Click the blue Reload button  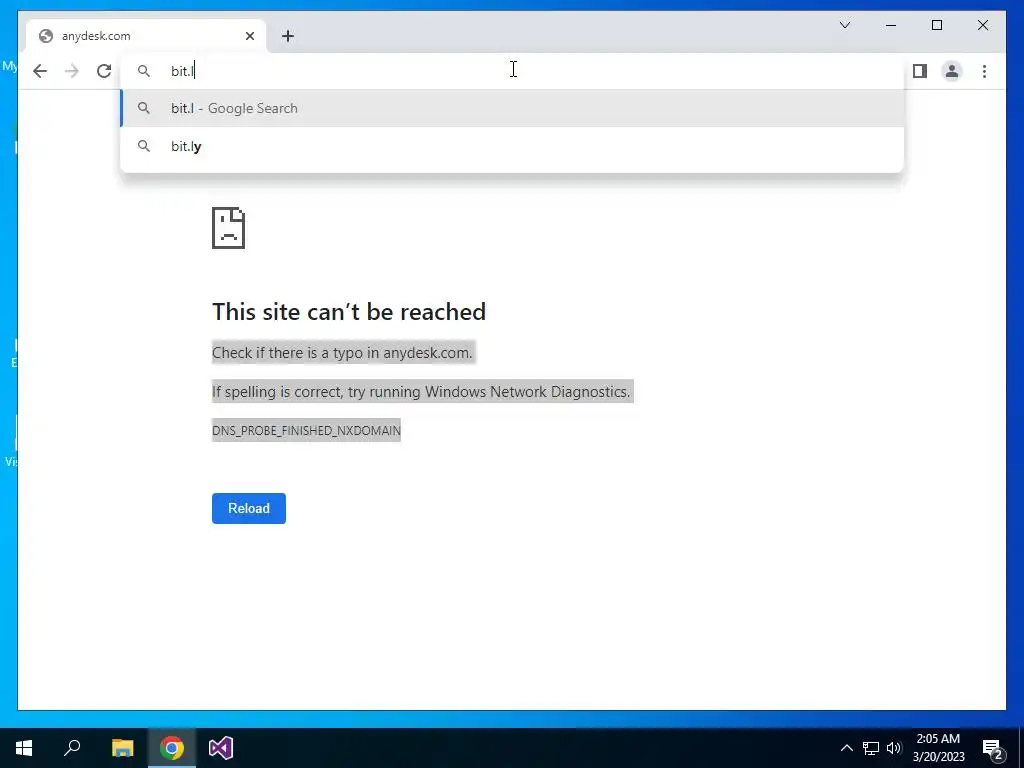pos(249,508)
